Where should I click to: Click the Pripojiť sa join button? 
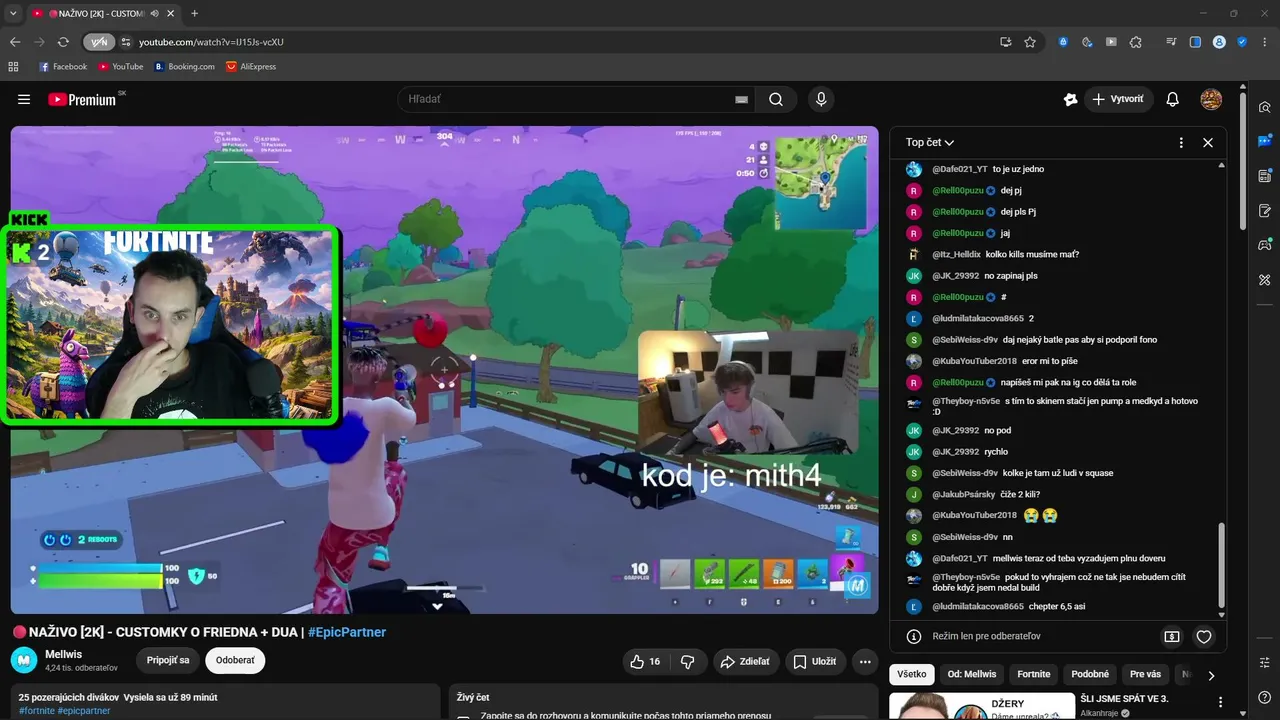tap(168, 661)
